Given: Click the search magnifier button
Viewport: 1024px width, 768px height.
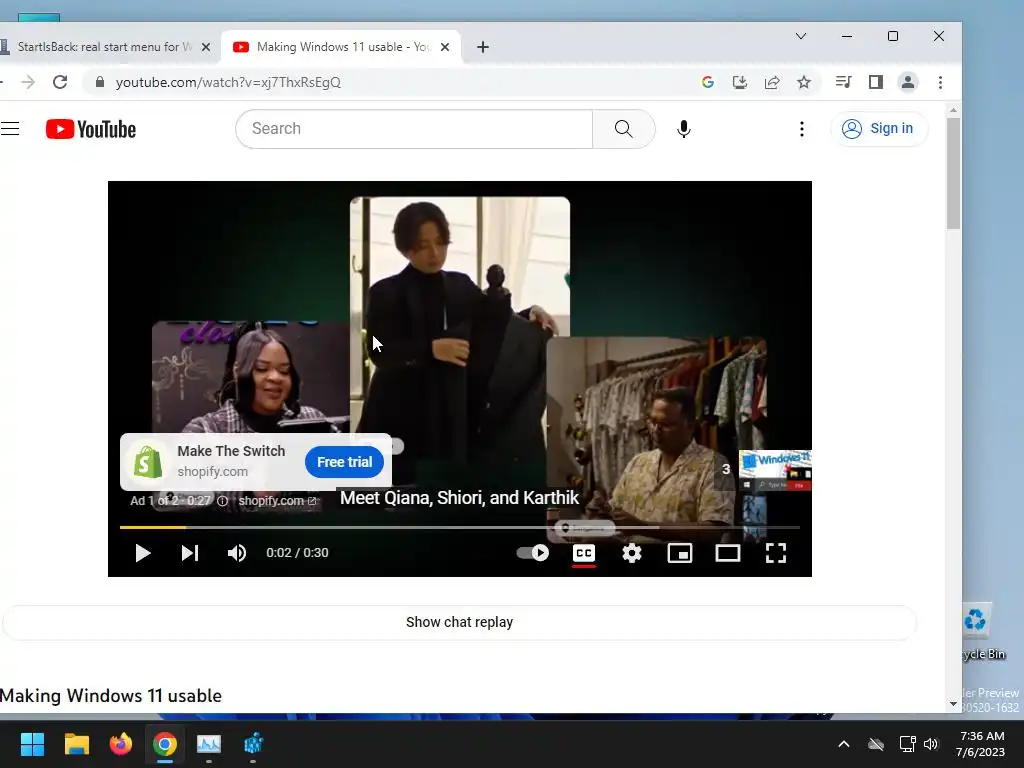Looking at the screenshot, I should pyautogui.click(x=624, y=129).
